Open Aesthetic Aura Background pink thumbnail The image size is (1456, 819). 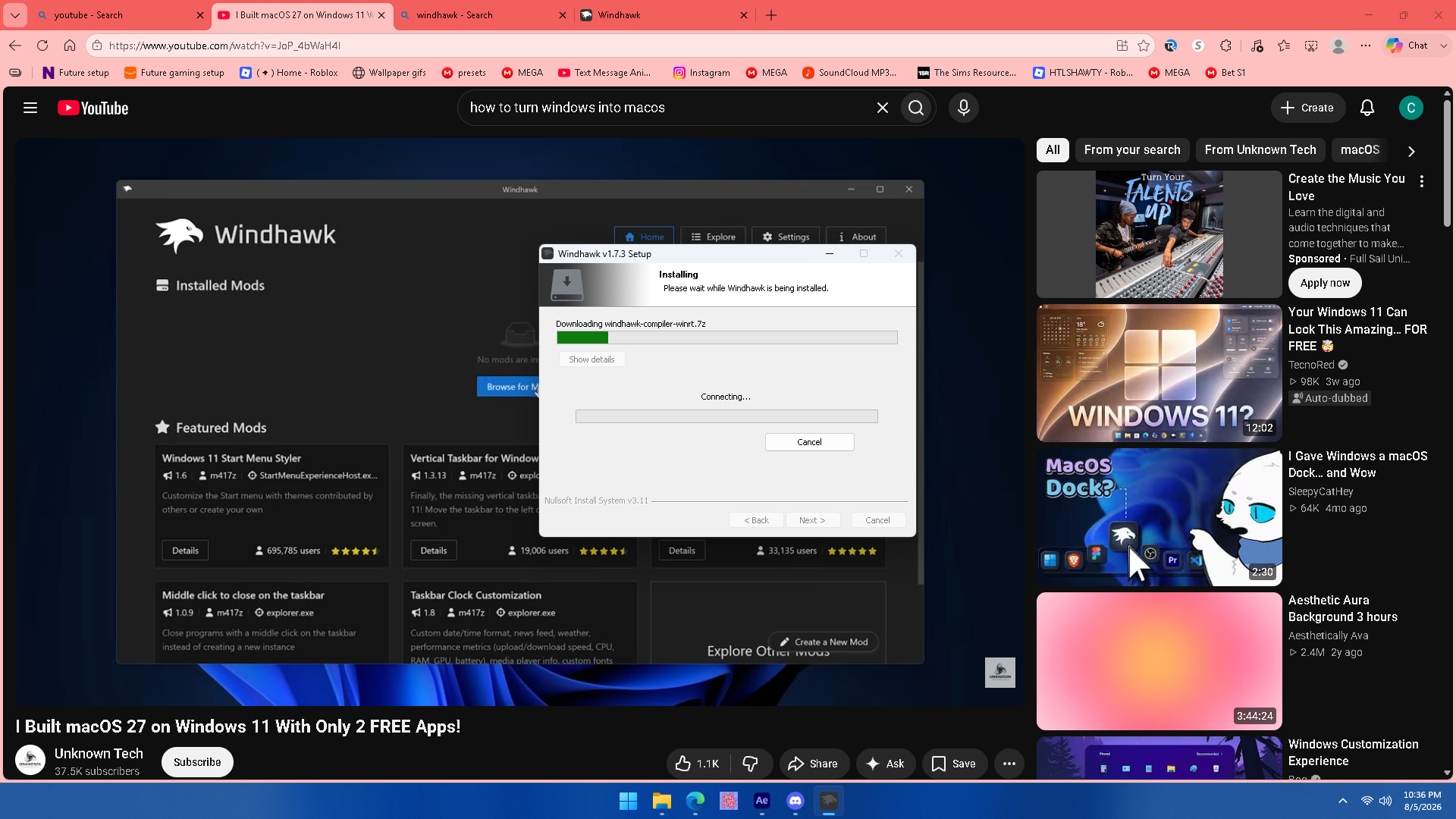1159,661
